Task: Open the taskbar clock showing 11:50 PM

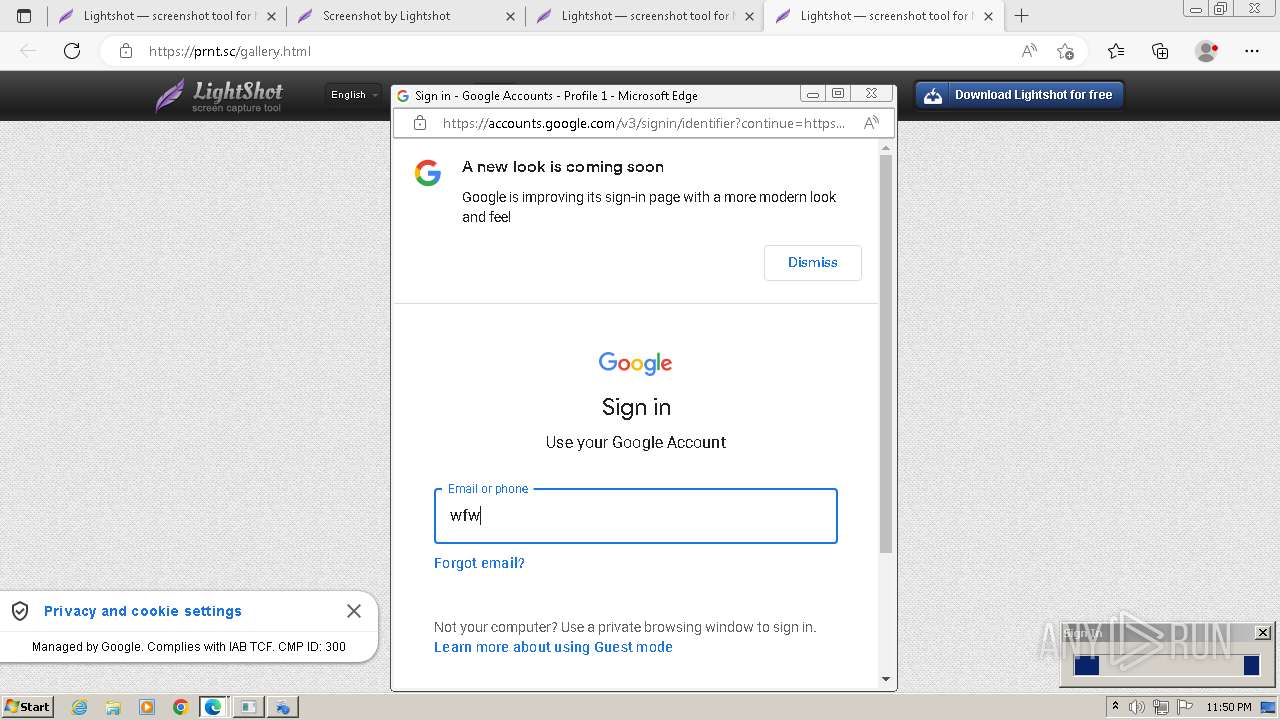Action: (x=1229, y=707)
